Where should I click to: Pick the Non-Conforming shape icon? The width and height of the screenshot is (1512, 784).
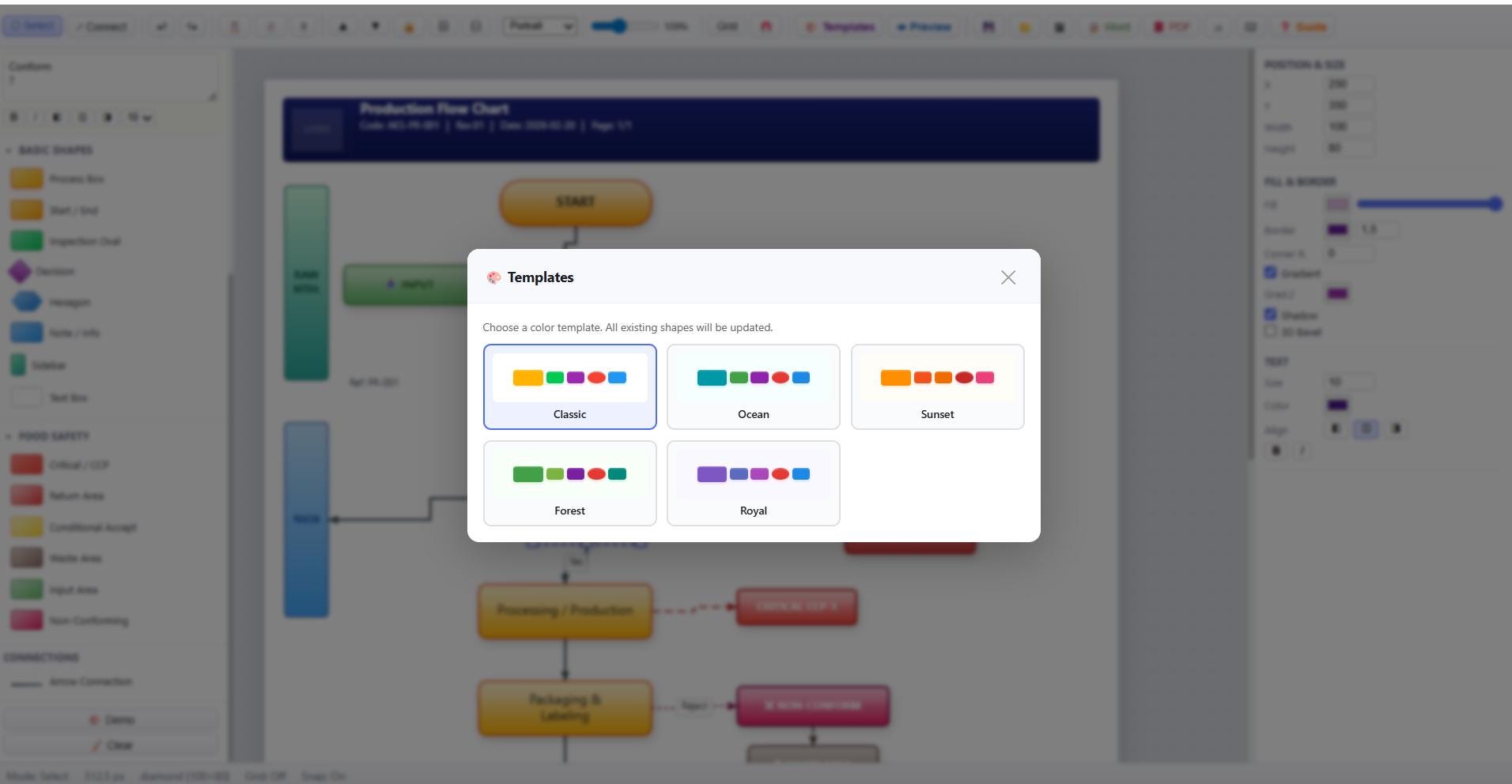[x=27, y=620]
